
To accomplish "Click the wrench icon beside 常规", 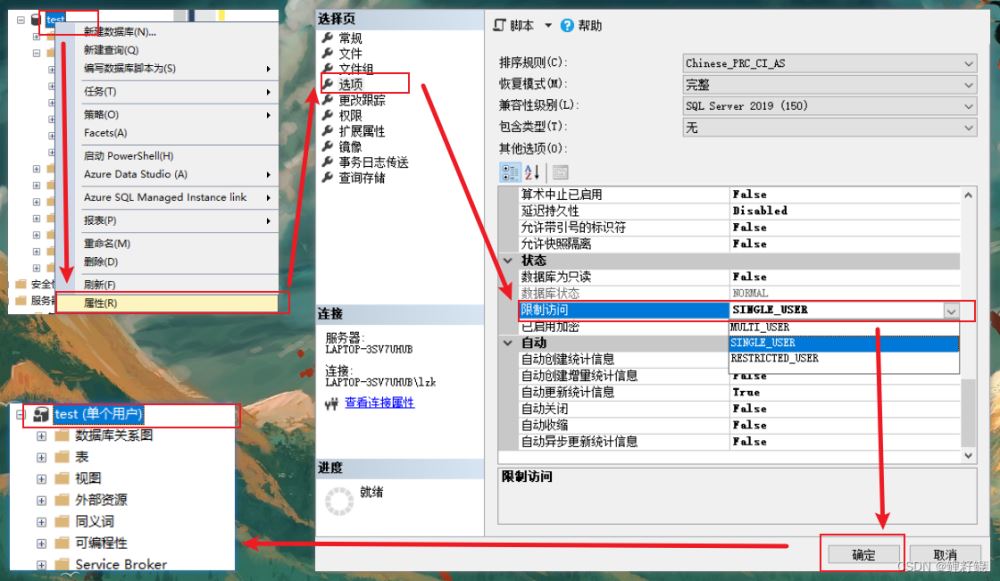I will 327,38.
